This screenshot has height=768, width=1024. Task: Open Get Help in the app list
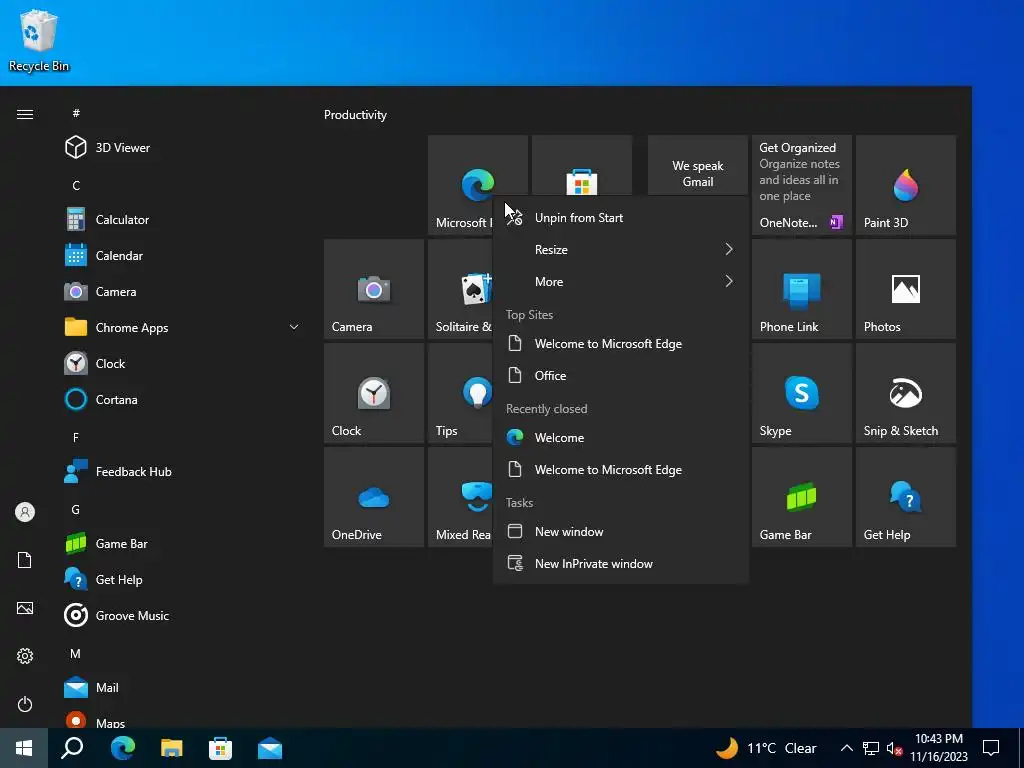coord(180,579)
